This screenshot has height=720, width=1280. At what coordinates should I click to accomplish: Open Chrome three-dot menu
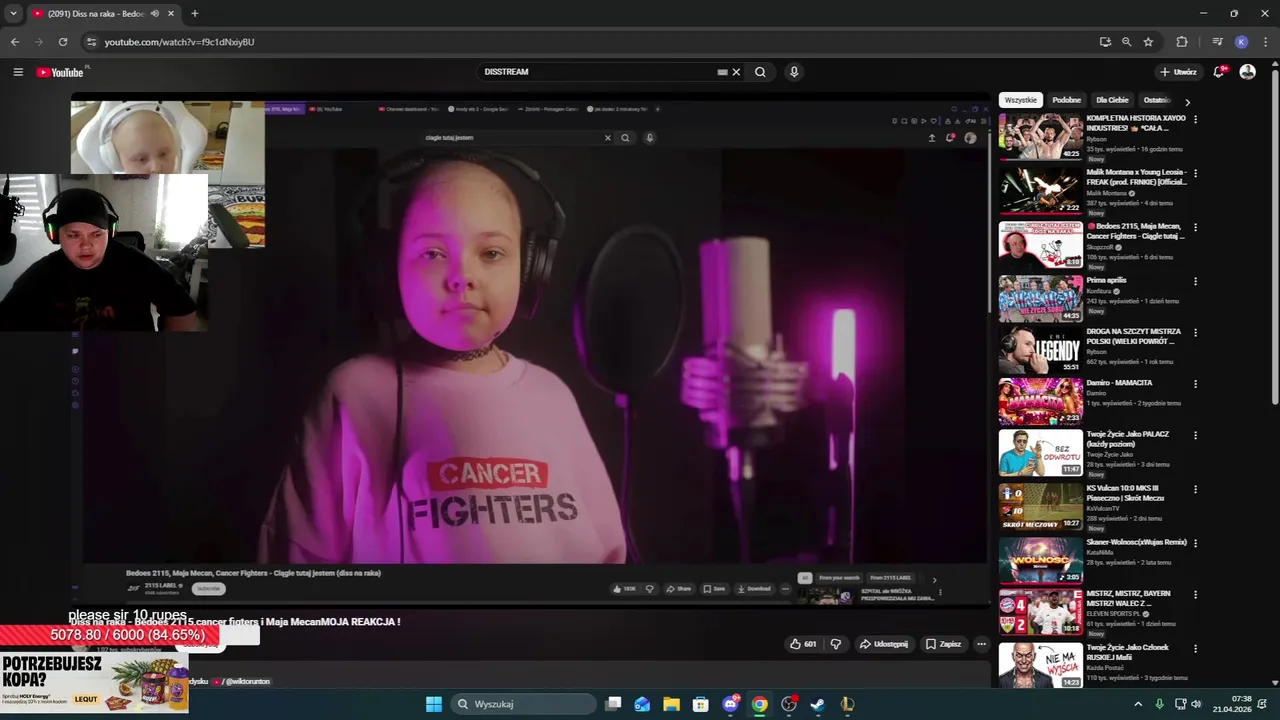point(1263,42)
